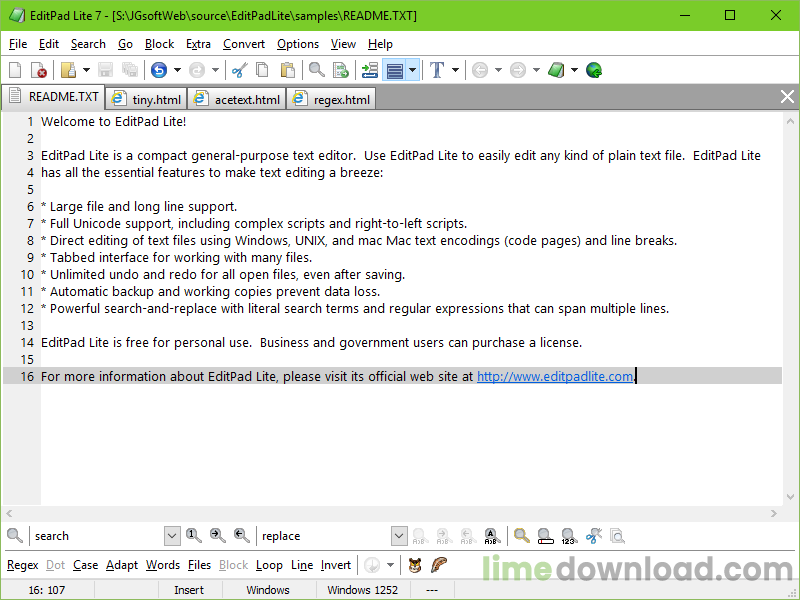
Task: Toggle the Adapt case search option
Action: [x=122, y=565]
